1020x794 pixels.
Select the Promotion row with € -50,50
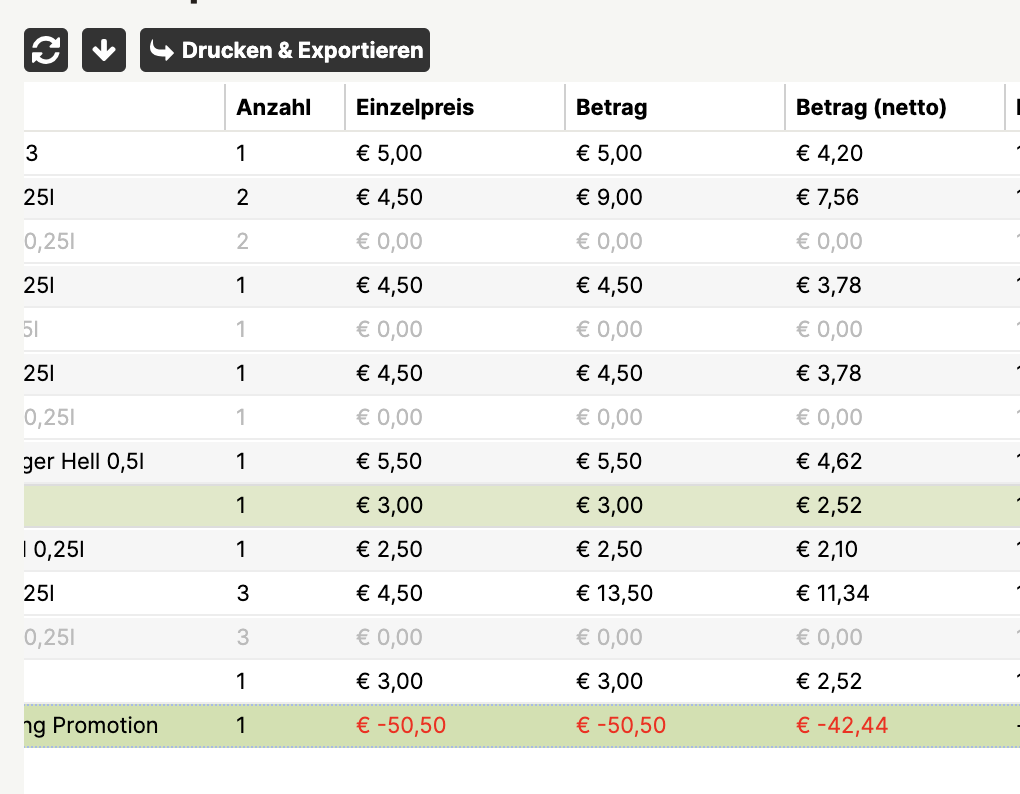coord(522,725)
